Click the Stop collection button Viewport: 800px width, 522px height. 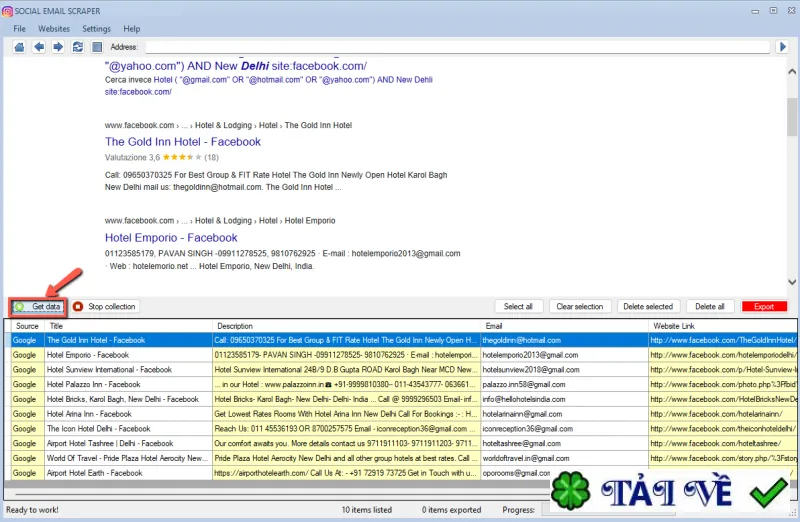pos(105,307)
